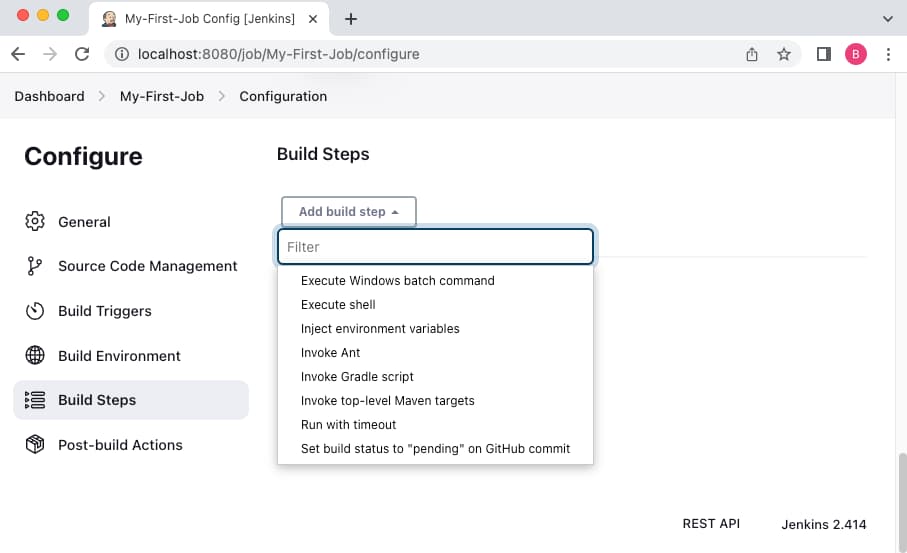The width and height of the screenshot is (907, 553).
Task: Collapse the Add build step dropdown
Action: 349,212
